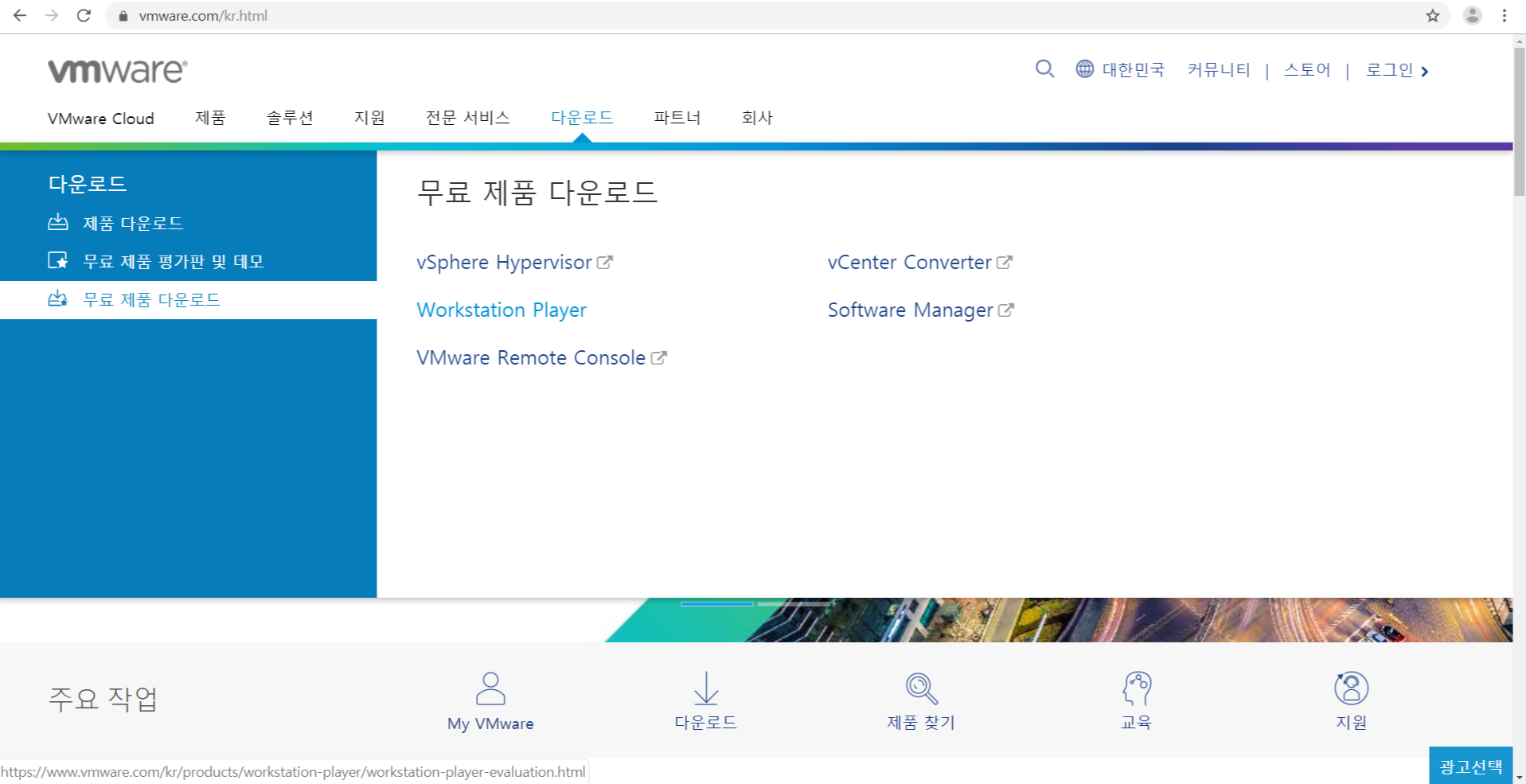This screenshot has height=784, width=1526.
Task: Click second carousel slide indicator
Action: [794, 604]
